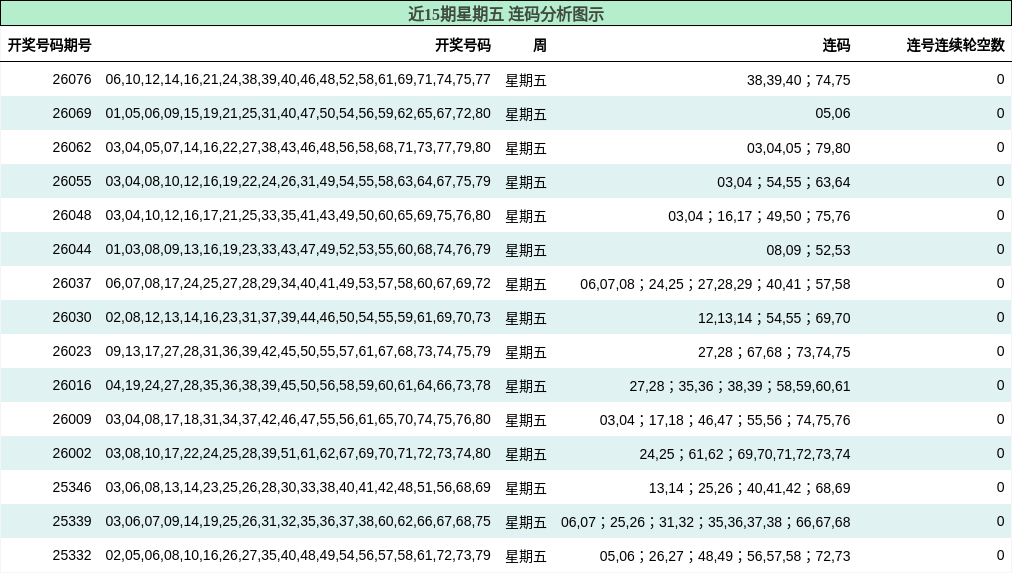
Task: Select issue number 26023
Action: coord(72,352)
